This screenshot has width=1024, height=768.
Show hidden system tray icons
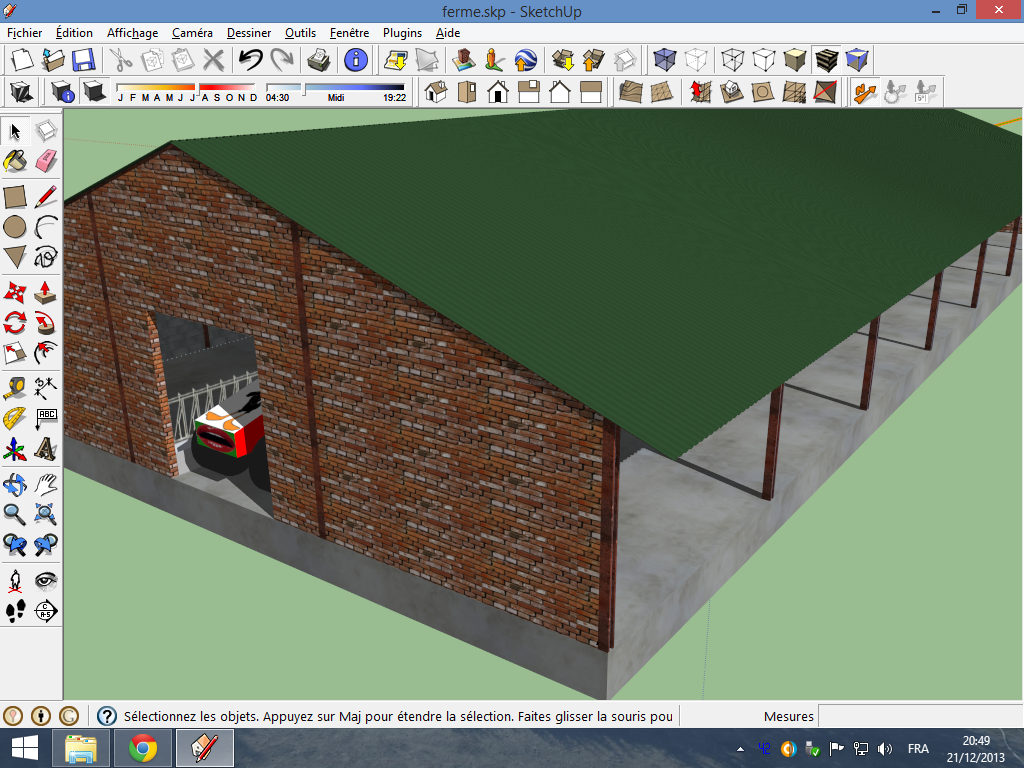tap(740, 749)
